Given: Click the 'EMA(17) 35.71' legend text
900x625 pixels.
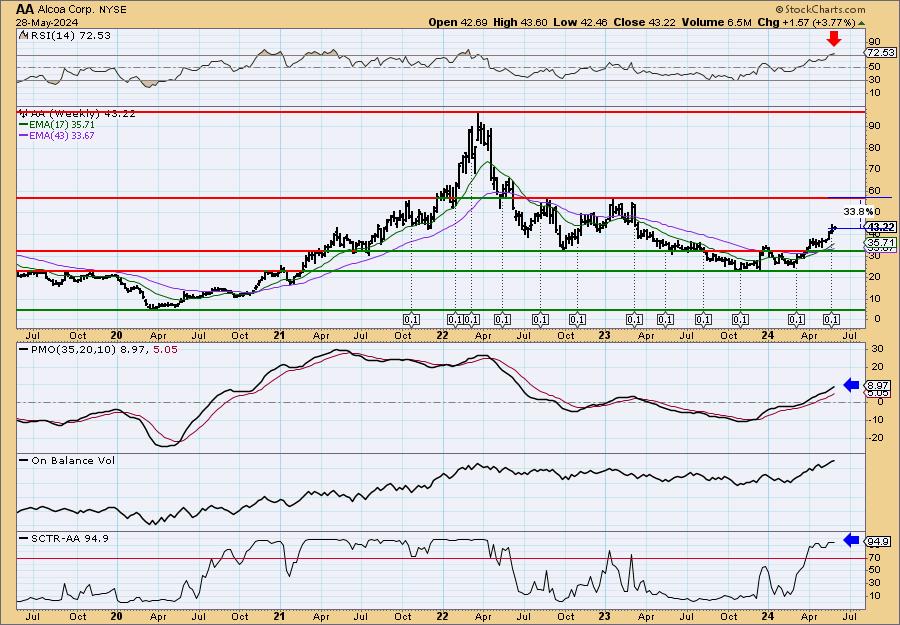Looking at the screenshot, I should pyautogui.click(x=62, y=125).
